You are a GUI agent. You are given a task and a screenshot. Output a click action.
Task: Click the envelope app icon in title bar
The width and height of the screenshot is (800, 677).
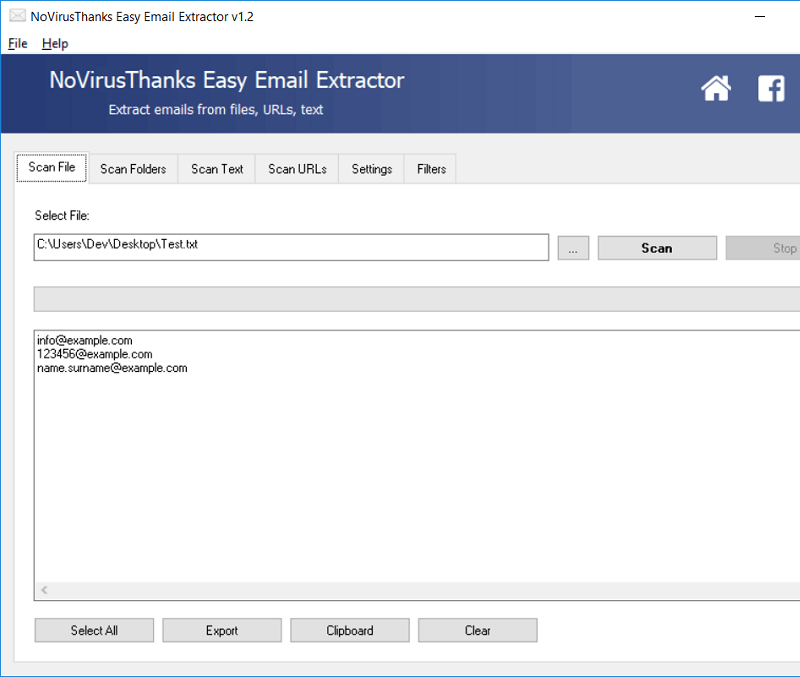[17, 16]
